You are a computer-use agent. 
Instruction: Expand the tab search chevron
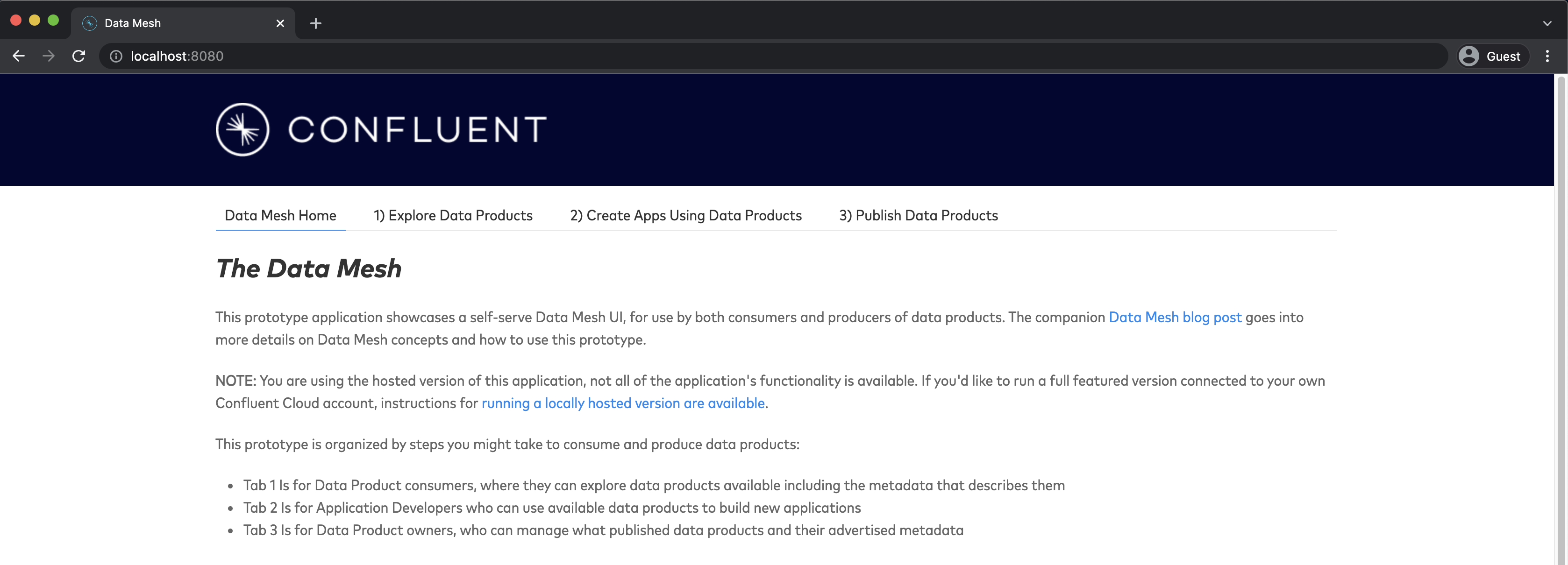pyautogui.click(x=1547, y=23)
